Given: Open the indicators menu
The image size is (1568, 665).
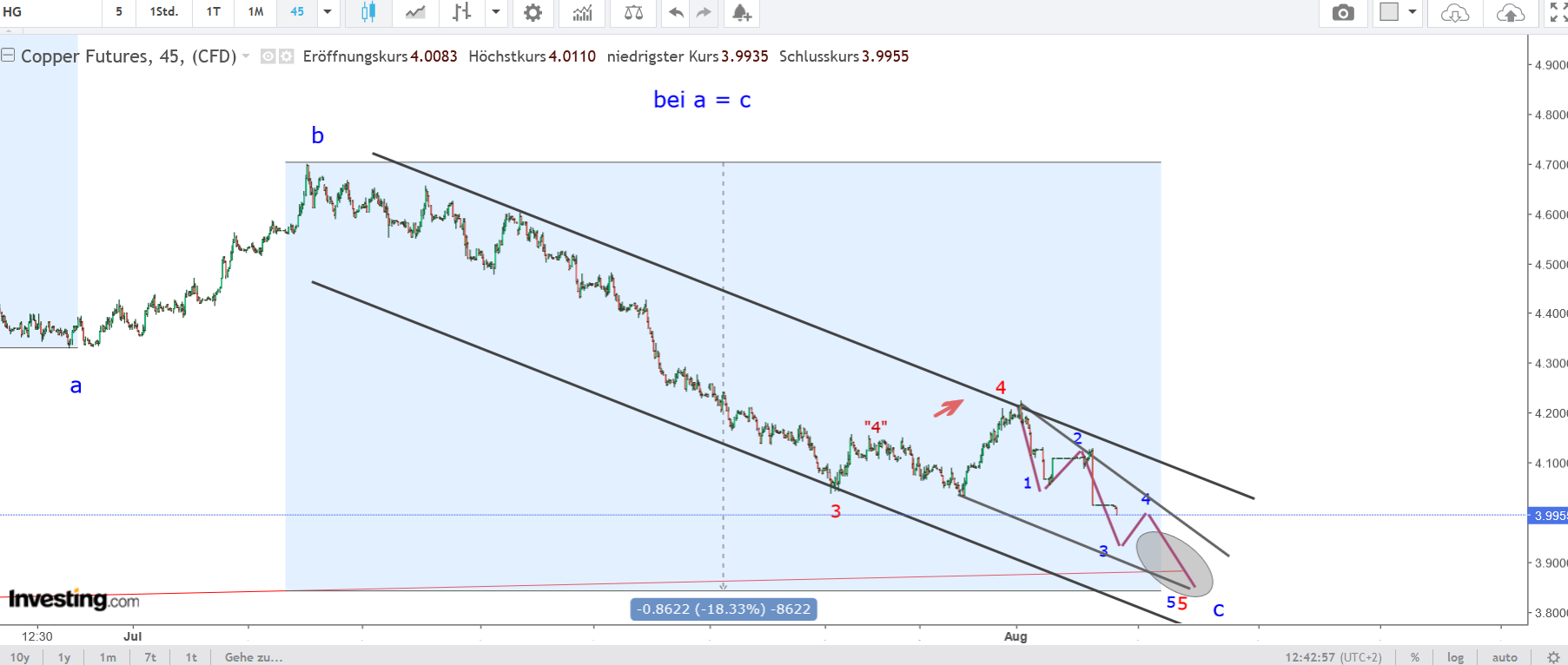Looking at the screenshot, I should coord(582,12).
